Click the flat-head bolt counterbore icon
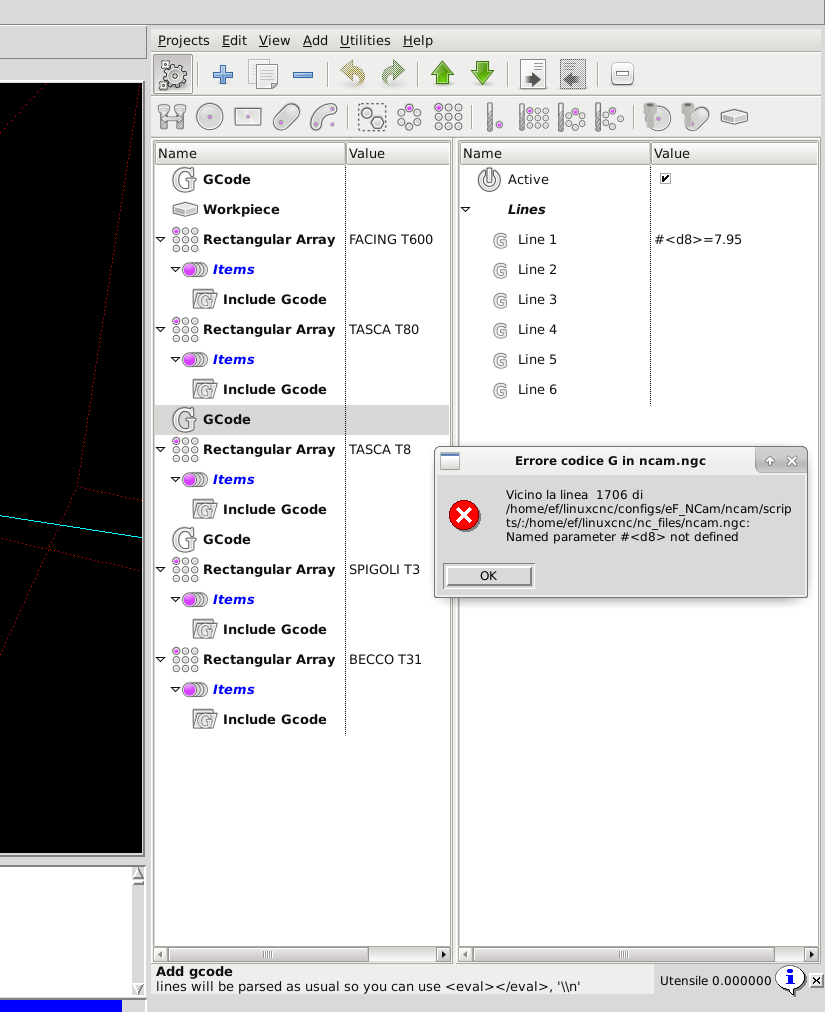 (x=657, y=117)
